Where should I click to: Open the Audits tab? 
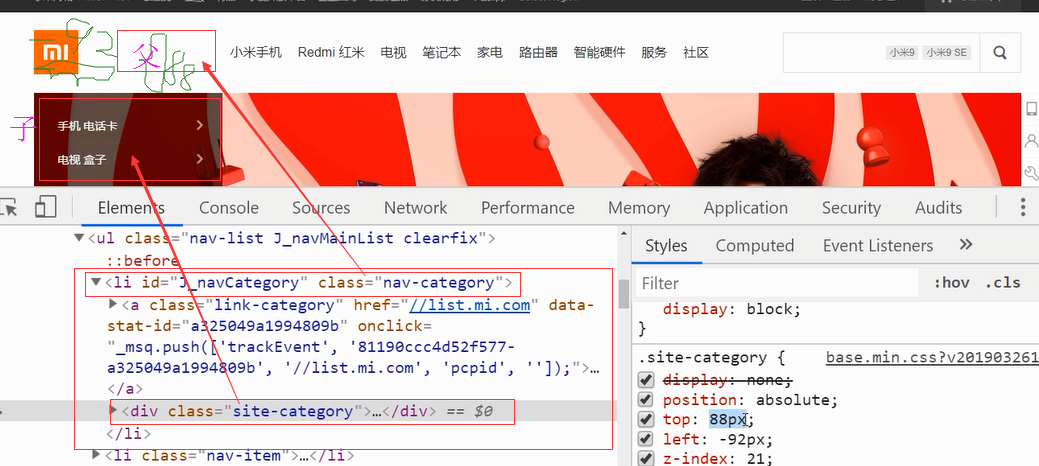click(938, 207)
